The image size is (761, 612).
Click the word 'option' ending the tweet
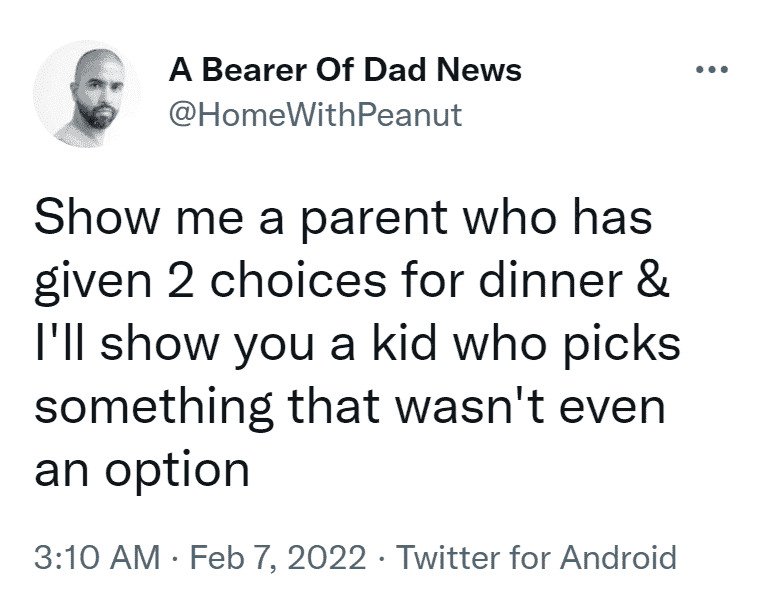pos(178,471)
